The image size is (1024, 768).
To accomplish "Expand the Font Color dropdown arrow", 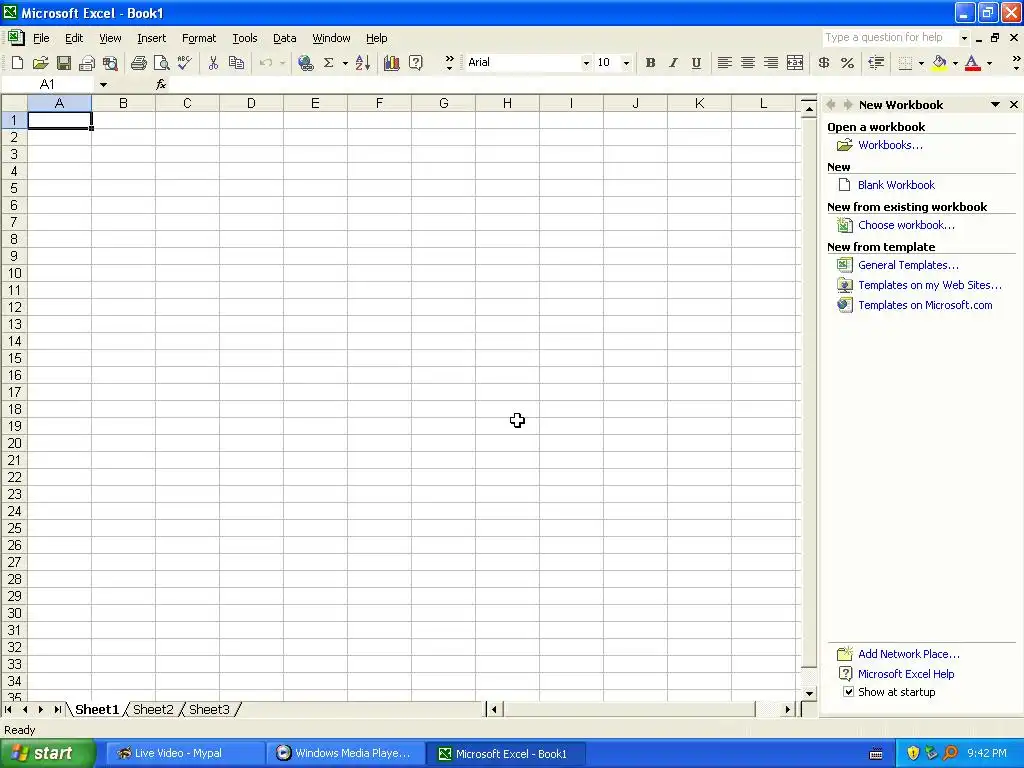I will click(989, 63).
